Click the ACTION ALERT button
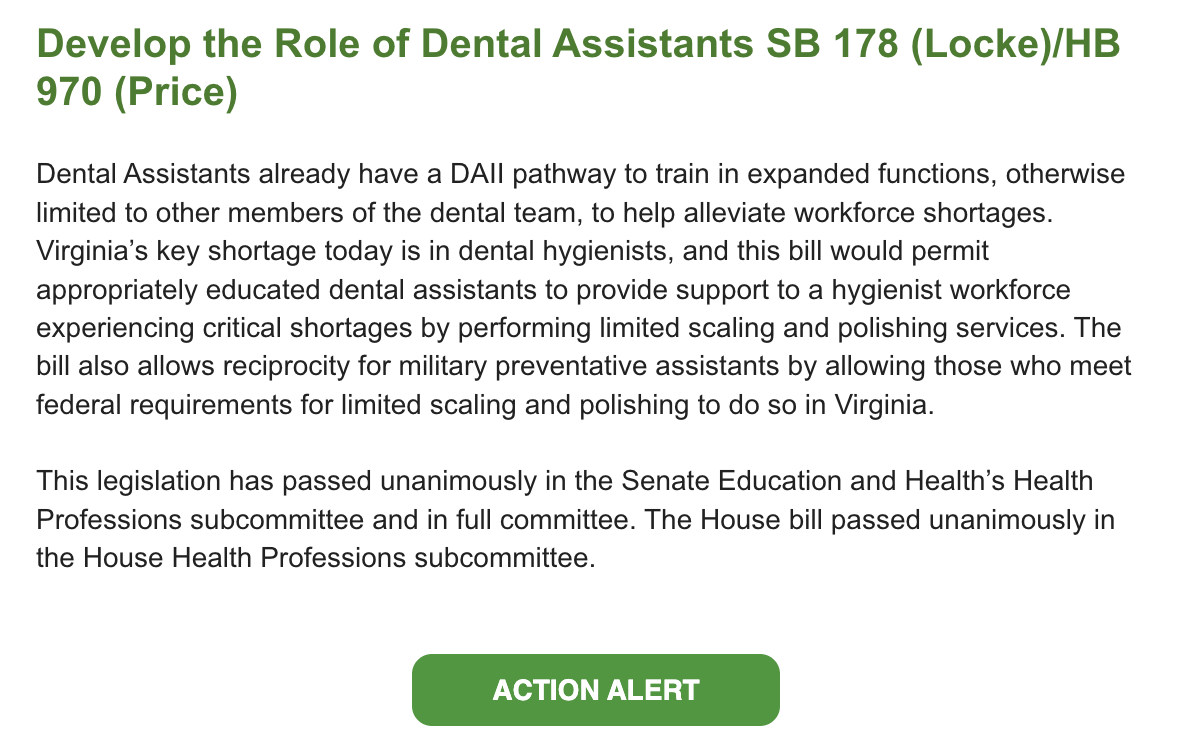 tap(595, 690)
